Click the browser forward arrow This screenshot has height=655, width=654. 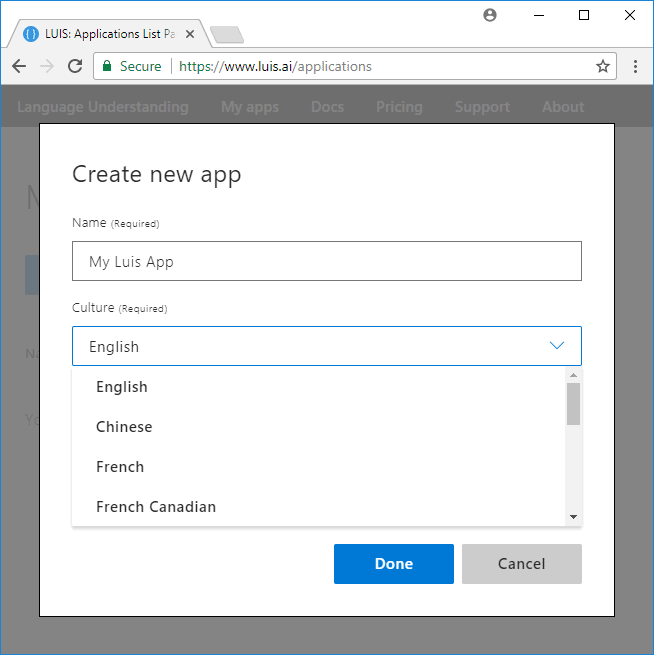pos(47,66)
